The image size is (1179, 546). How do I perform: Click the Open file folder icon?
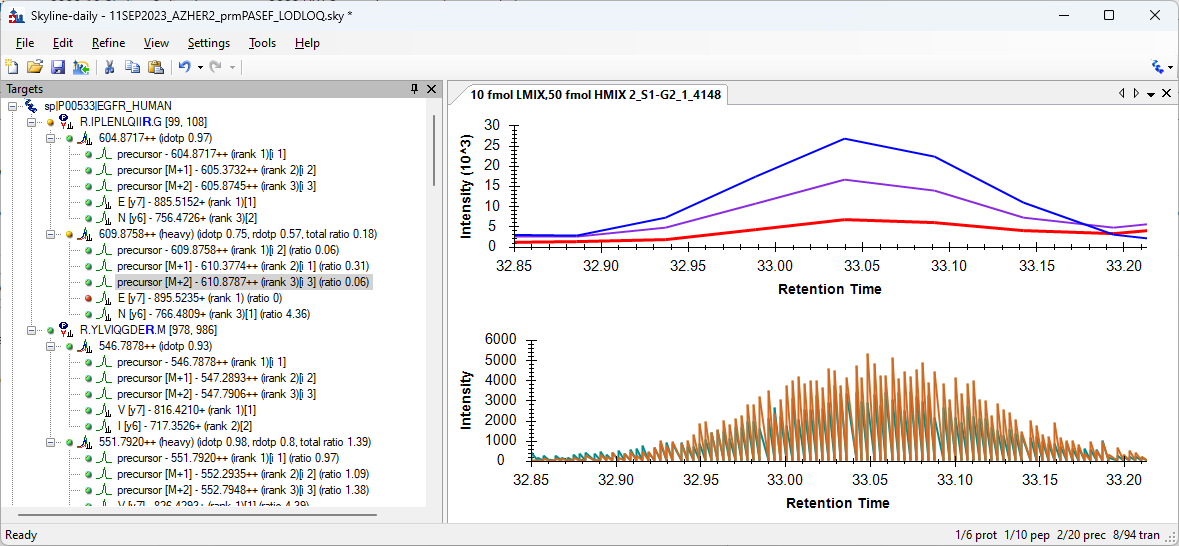(x=35, y=67)
